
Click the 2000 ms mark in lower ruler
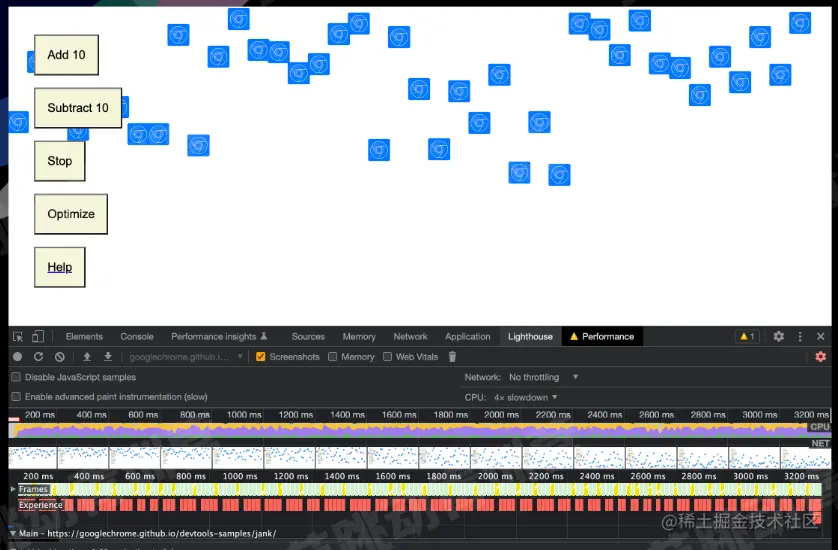tap(495, 476)
